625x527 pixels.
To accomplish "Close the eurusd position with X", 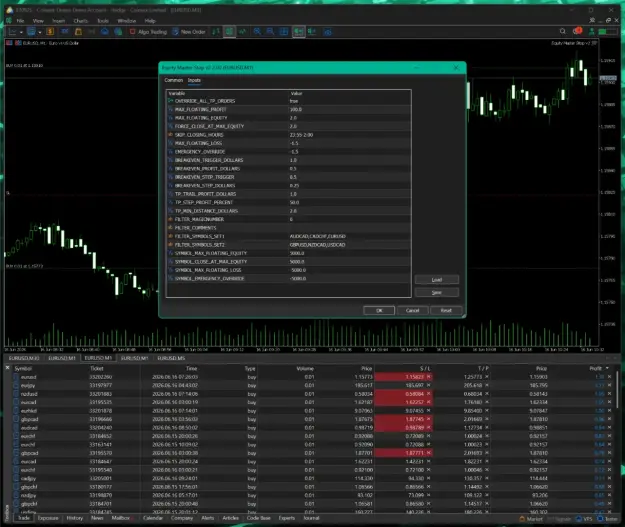I will [x=609, y=377].
